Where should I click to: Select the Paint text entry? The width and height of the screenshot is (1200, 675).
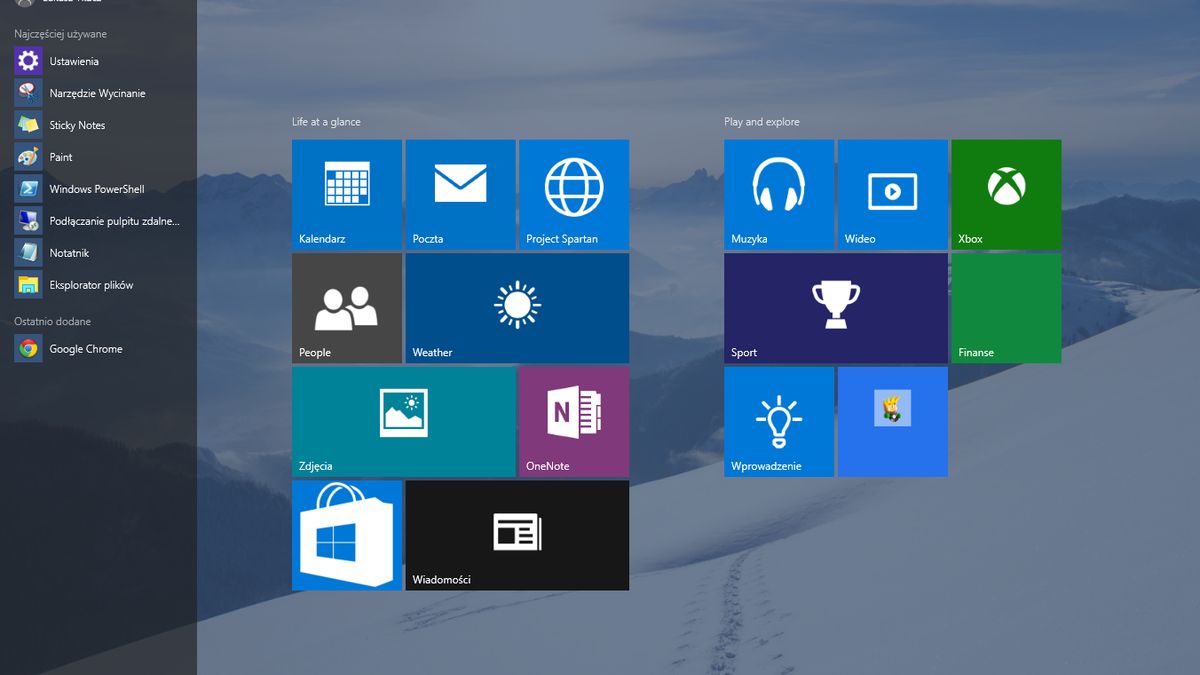point(61,158)
